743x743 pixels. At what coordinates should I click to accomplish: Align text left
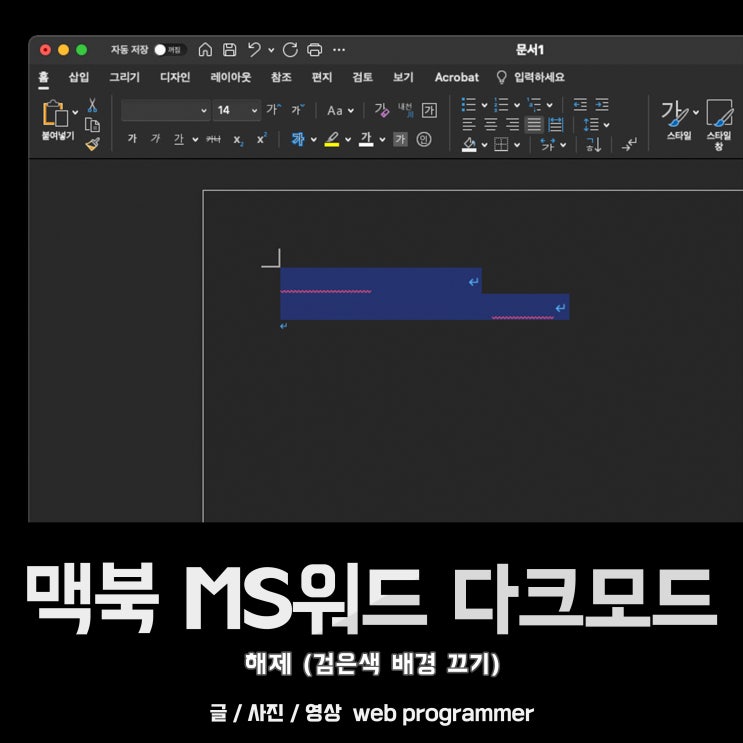tap(469, 125)
